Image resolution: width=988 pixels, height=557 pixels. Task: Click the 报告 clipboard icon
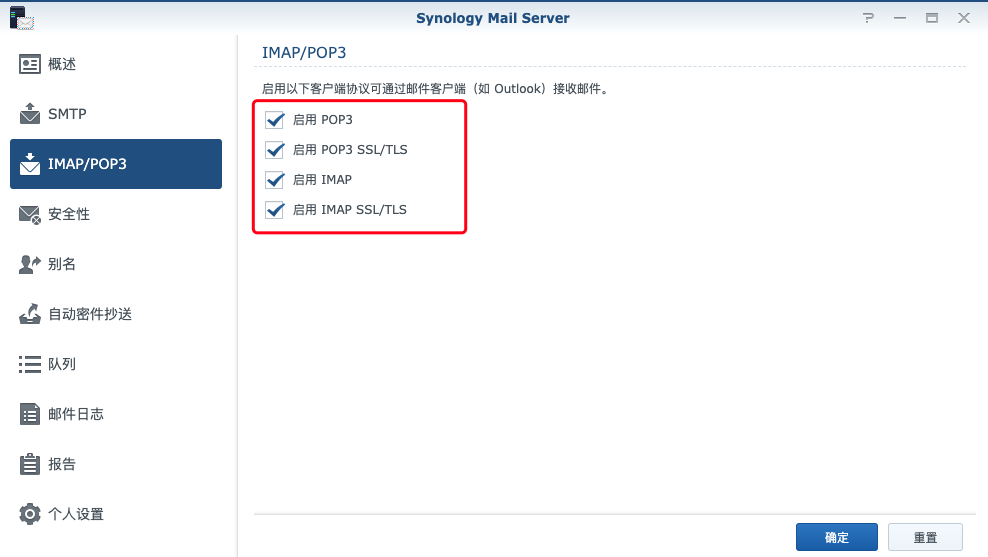click(30, 464)
